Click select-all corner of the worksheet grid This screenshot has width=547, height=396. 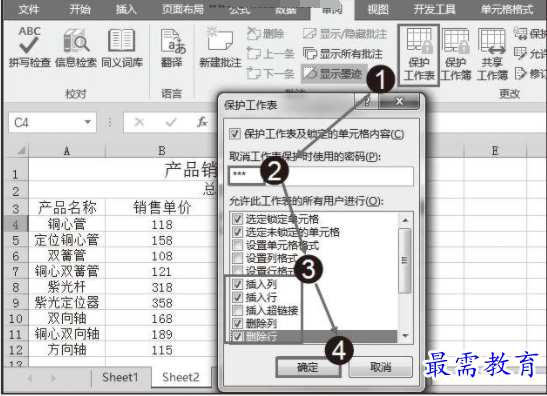20,150
